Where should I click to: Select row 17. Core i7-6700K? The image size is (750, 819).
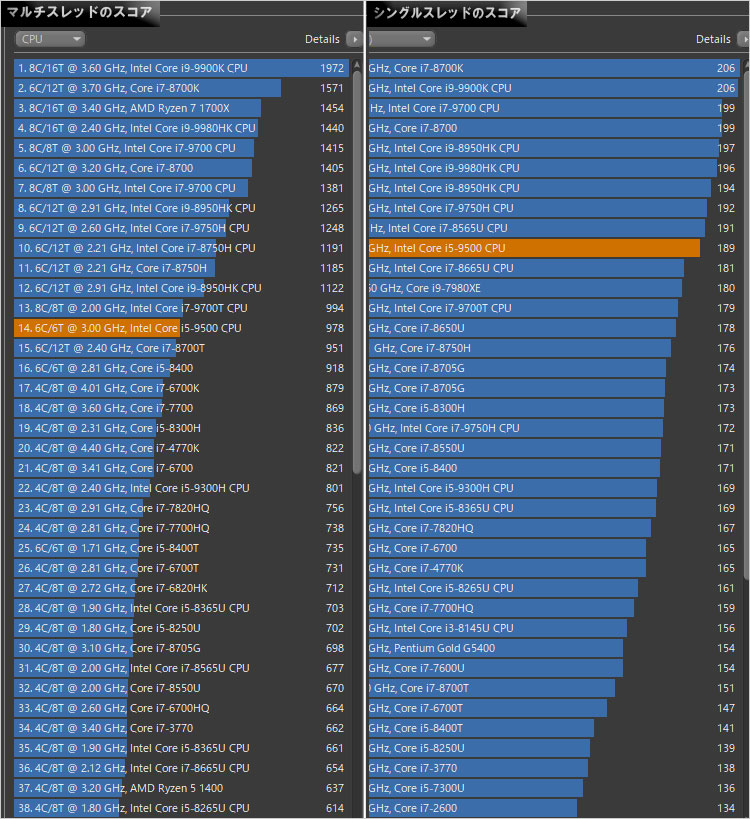[181, 388]
